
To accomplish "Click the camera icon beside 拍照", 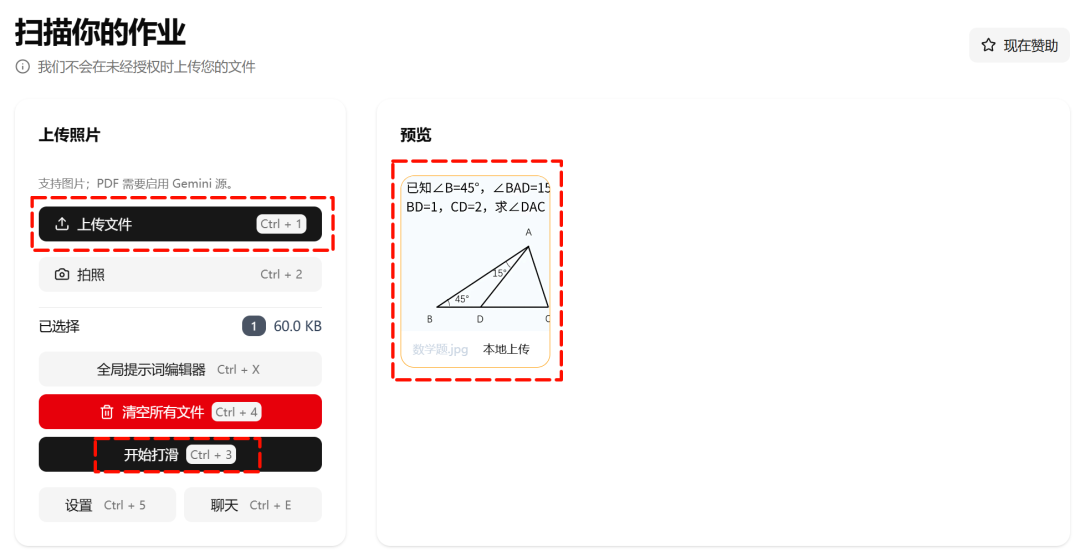I will (62, 275).
